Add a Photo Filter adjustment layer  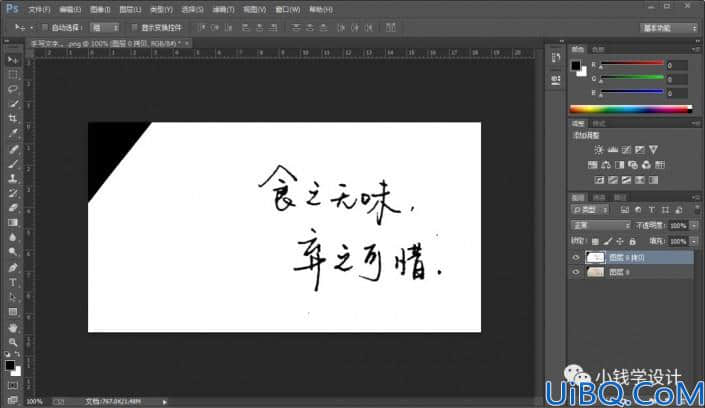633,165
